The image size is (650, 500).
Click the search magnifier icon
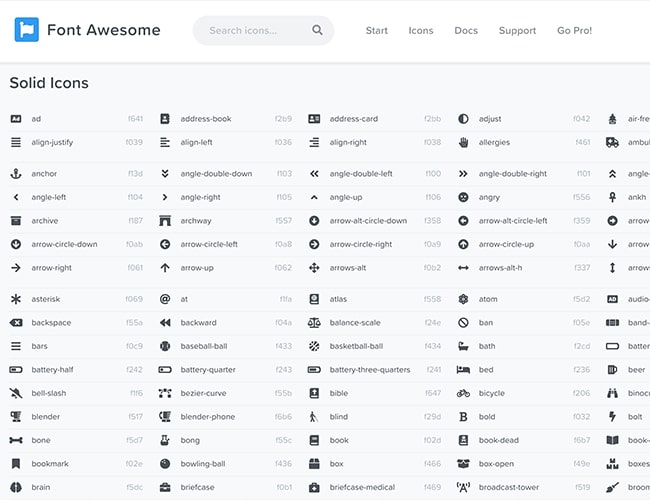click(x=317, y=30)
